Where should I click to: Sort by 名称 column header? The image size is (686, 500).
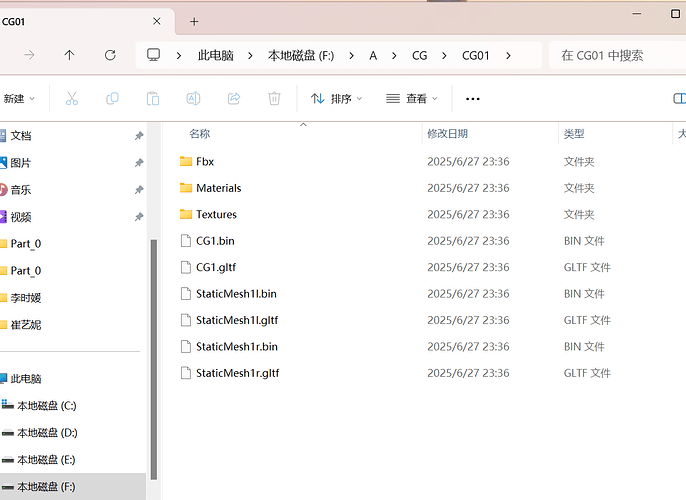coord(200,134)
